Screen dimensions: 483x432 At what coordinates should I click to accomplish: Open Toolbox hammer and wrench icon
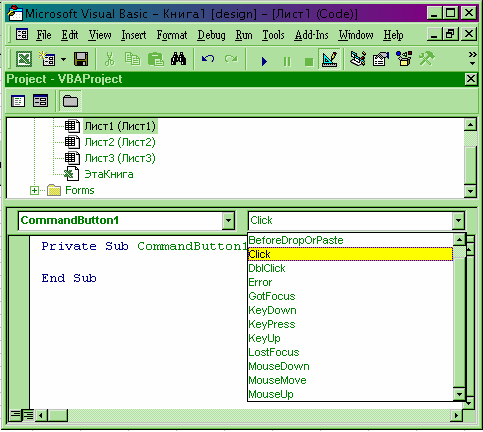click(427, 59)
